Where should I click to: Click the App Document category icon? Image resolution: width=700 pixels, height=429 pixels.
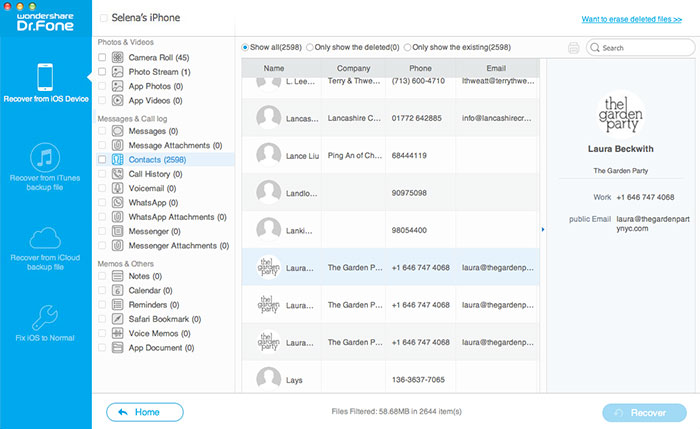coord(117,347)
